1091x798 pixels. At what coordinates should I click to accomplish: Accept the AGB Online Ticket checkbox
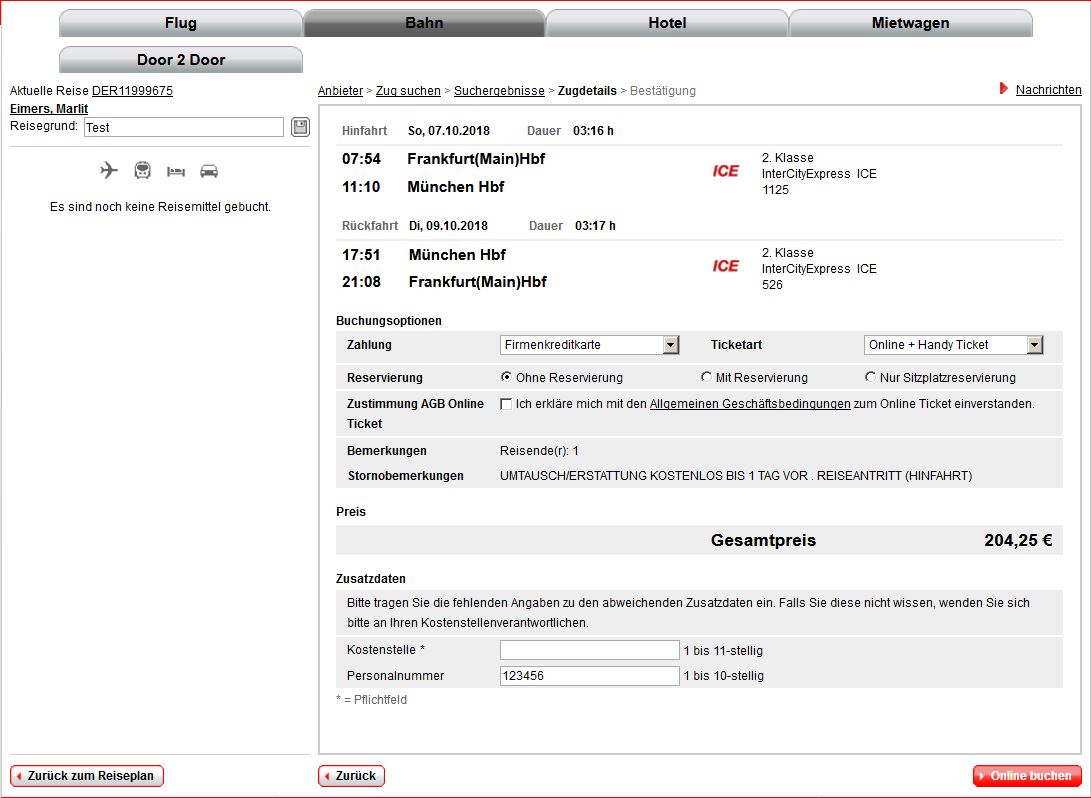(x=506, y=404)
